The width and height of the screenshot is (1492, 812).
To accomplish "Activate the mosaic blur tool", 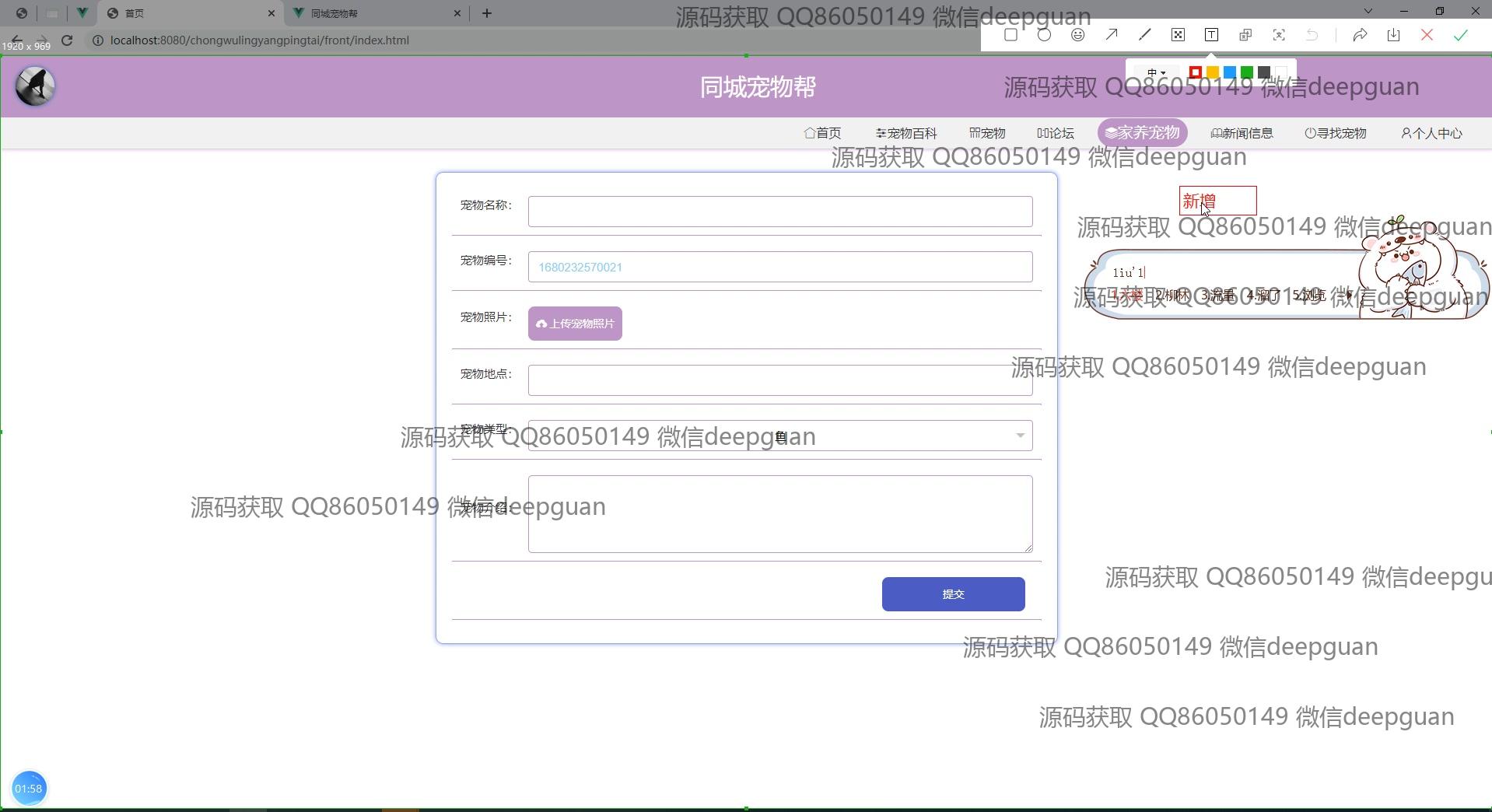I will (x=1178, y=35).
